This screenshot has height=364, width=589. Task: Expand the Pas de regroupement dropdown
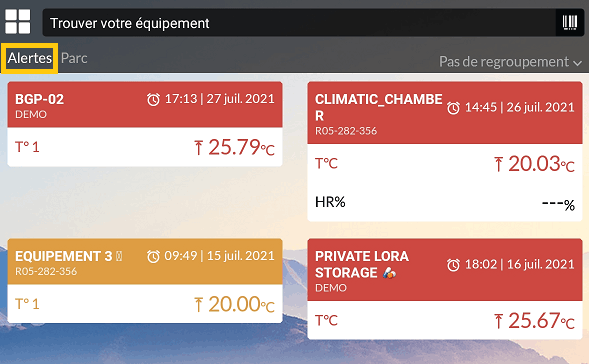click(510, 62)
